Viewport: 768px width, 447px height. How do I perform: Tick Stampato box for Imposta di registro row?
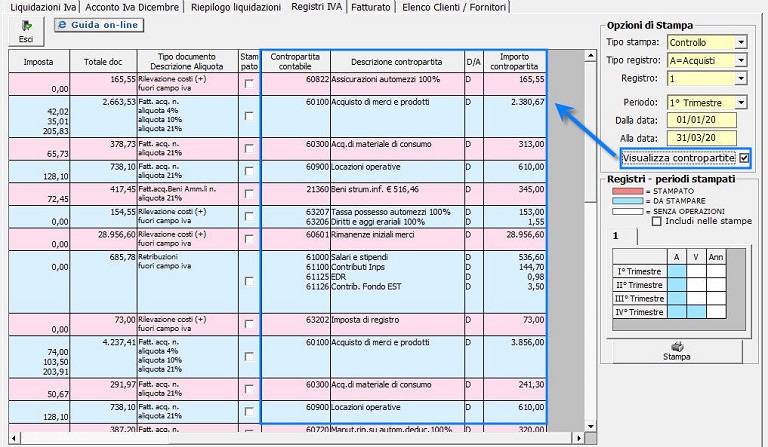click(x=249, y=324)
